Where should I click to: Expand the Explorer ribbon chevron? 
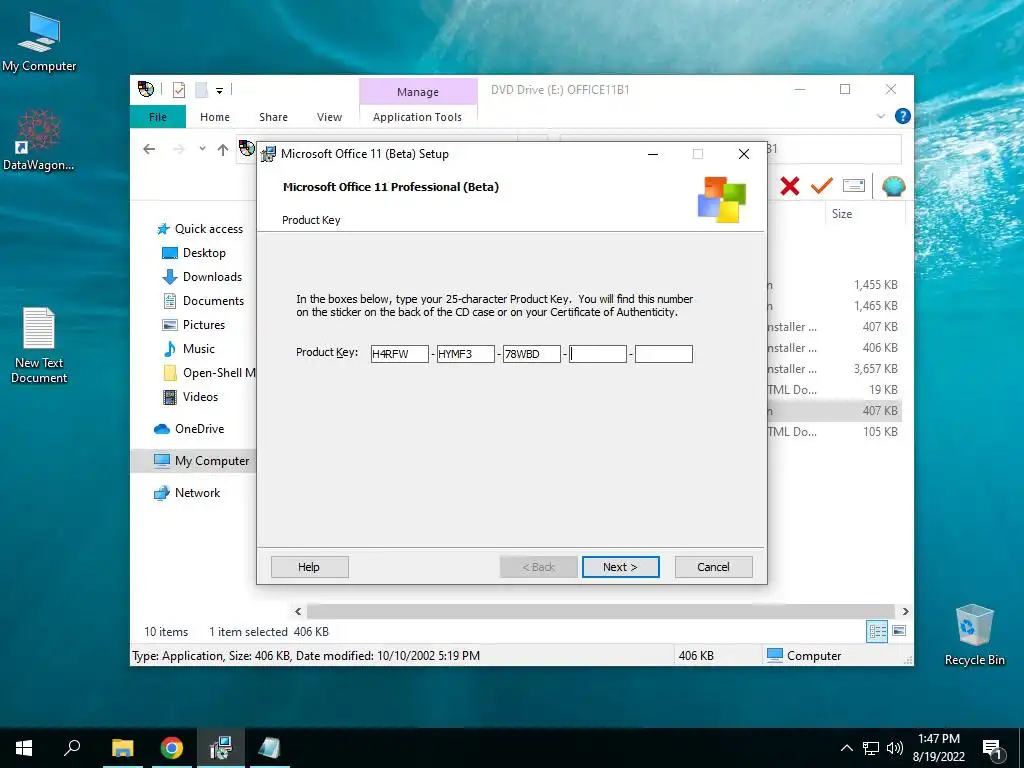click(x=880, y=116)
